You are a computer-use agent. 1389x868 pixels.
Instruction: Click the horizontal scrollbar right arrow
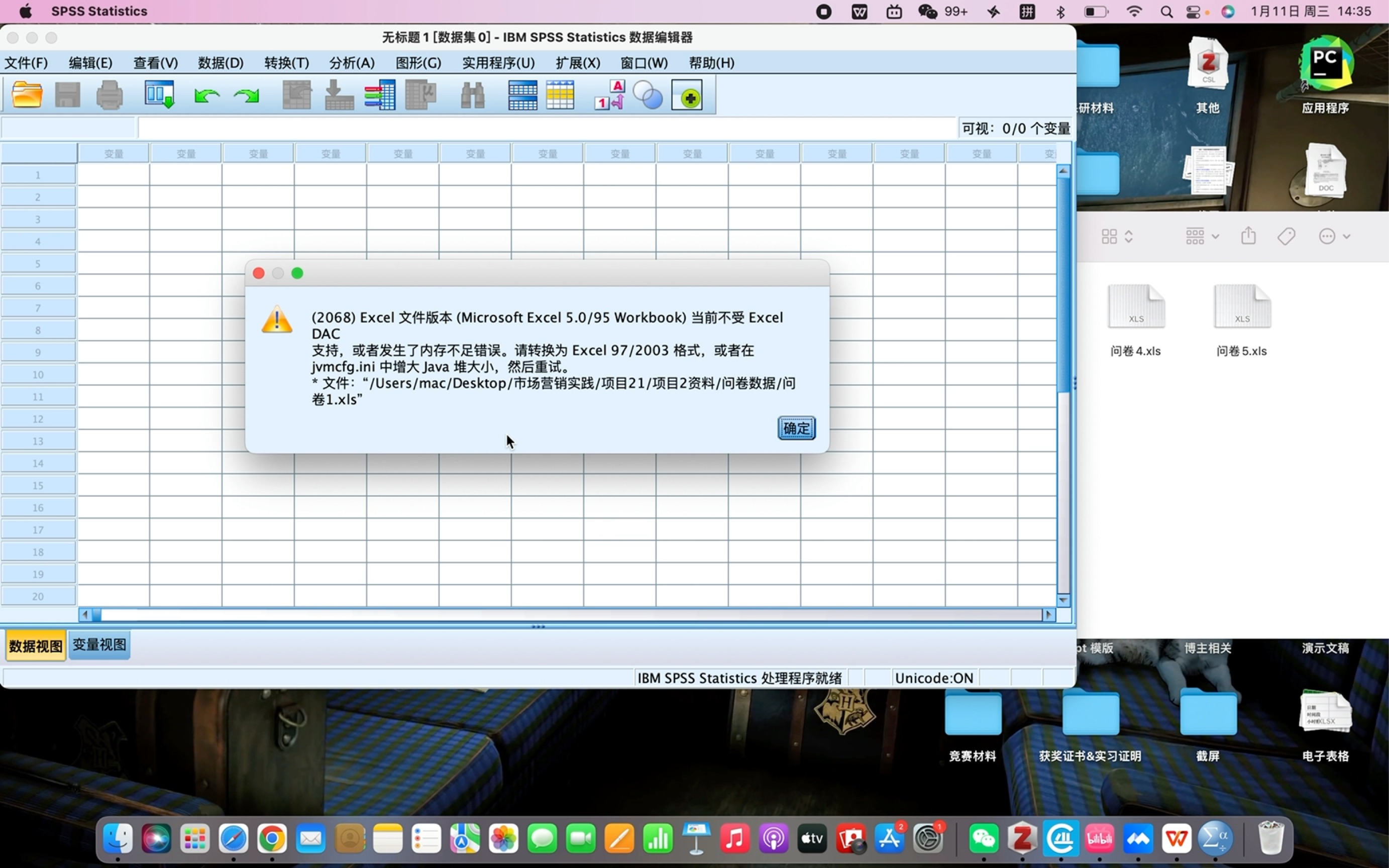(1048, 615)
